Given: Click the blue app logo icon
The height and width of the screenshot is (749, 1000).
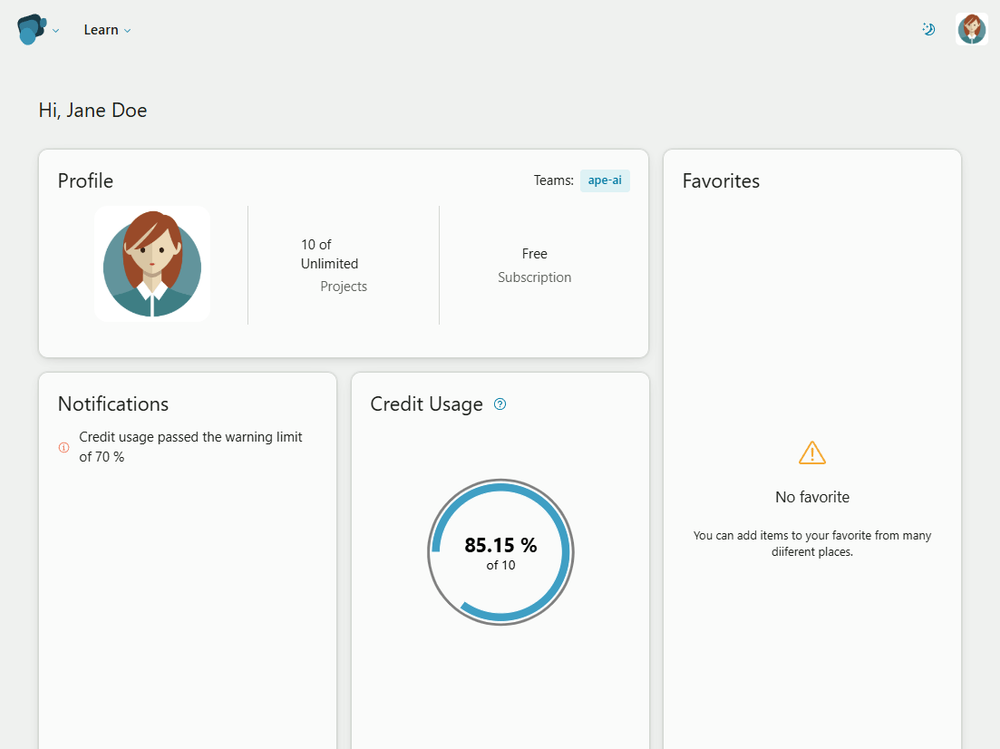Looking at the screenshot, I should 31,29.
